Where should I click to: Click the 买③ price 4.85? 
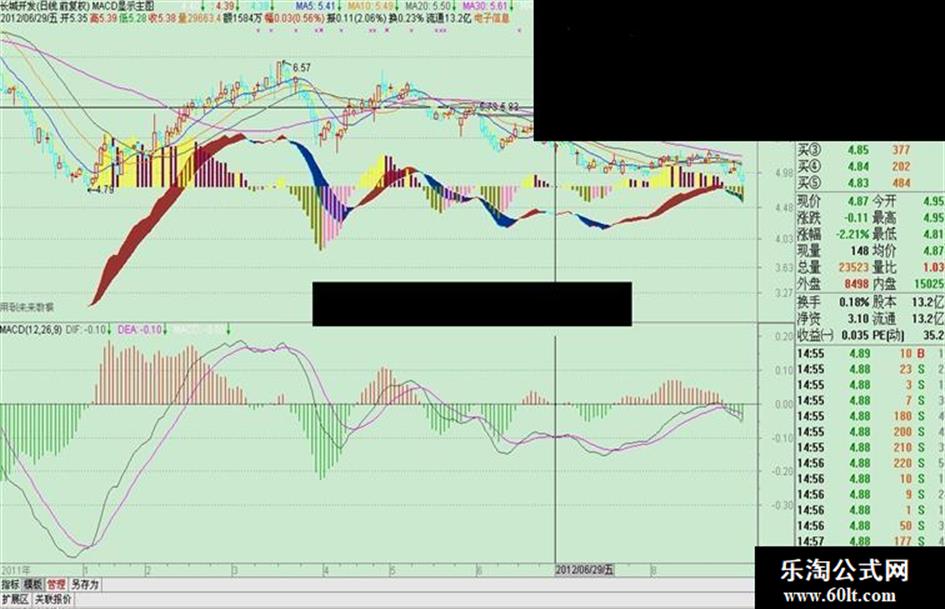(858, 150)
